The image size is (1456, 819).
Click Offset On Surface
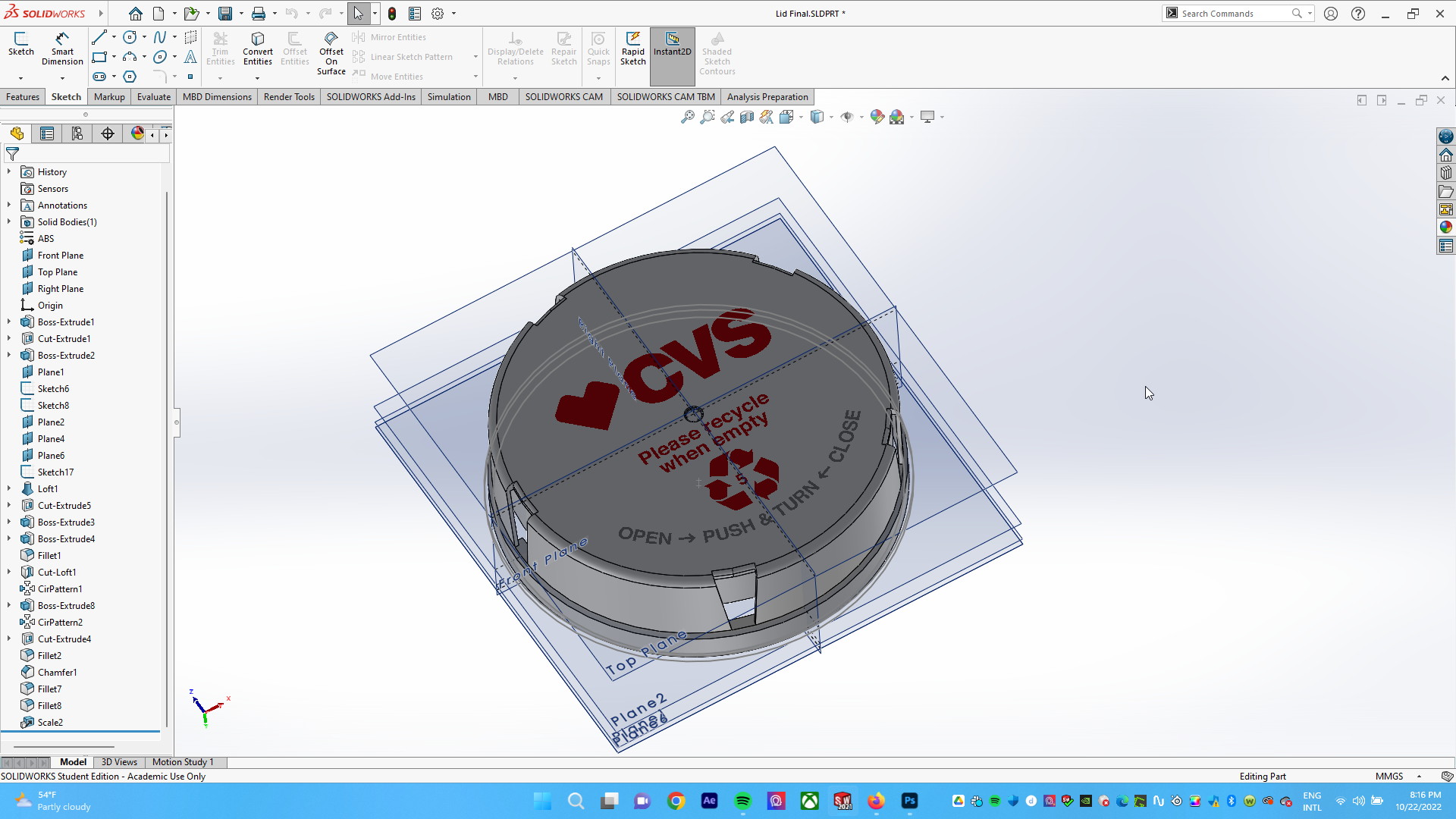click(331, 53)
